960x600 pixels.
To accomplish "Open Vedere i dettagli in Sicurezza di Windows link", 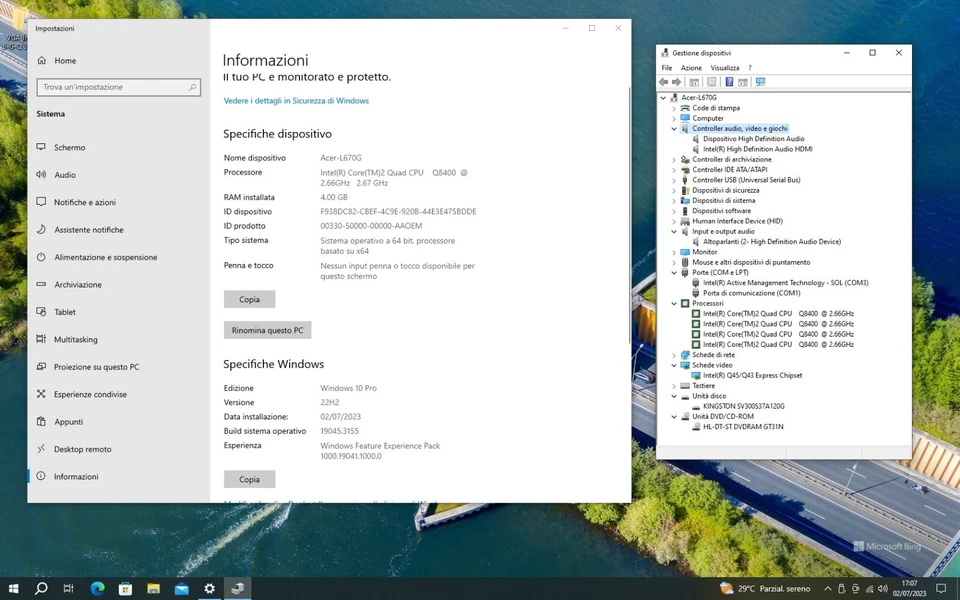I will point(296,101).
